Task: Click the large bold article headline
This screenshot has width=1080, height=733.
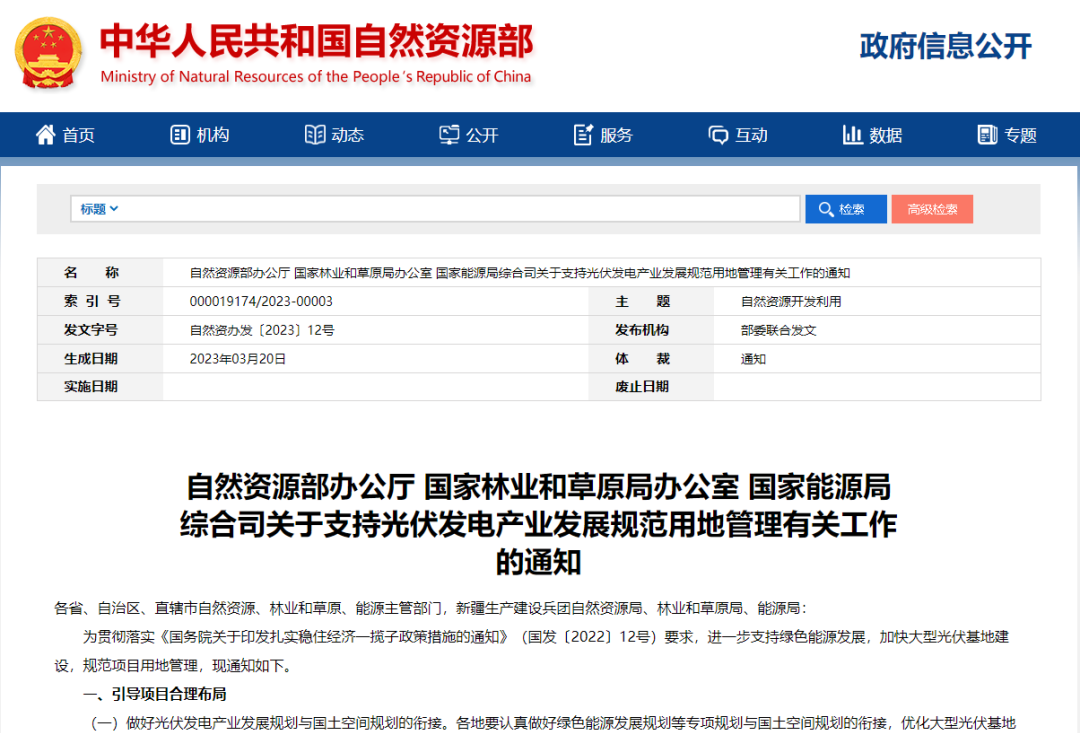Action: [539, 524]
